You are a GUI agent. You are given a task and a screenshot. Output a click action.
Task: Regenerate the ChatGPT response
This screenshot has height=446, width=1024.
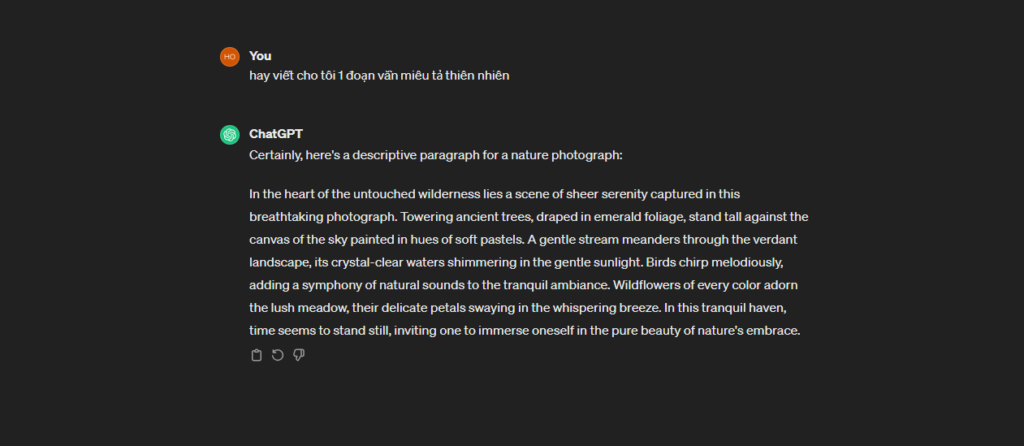[277, 355]
